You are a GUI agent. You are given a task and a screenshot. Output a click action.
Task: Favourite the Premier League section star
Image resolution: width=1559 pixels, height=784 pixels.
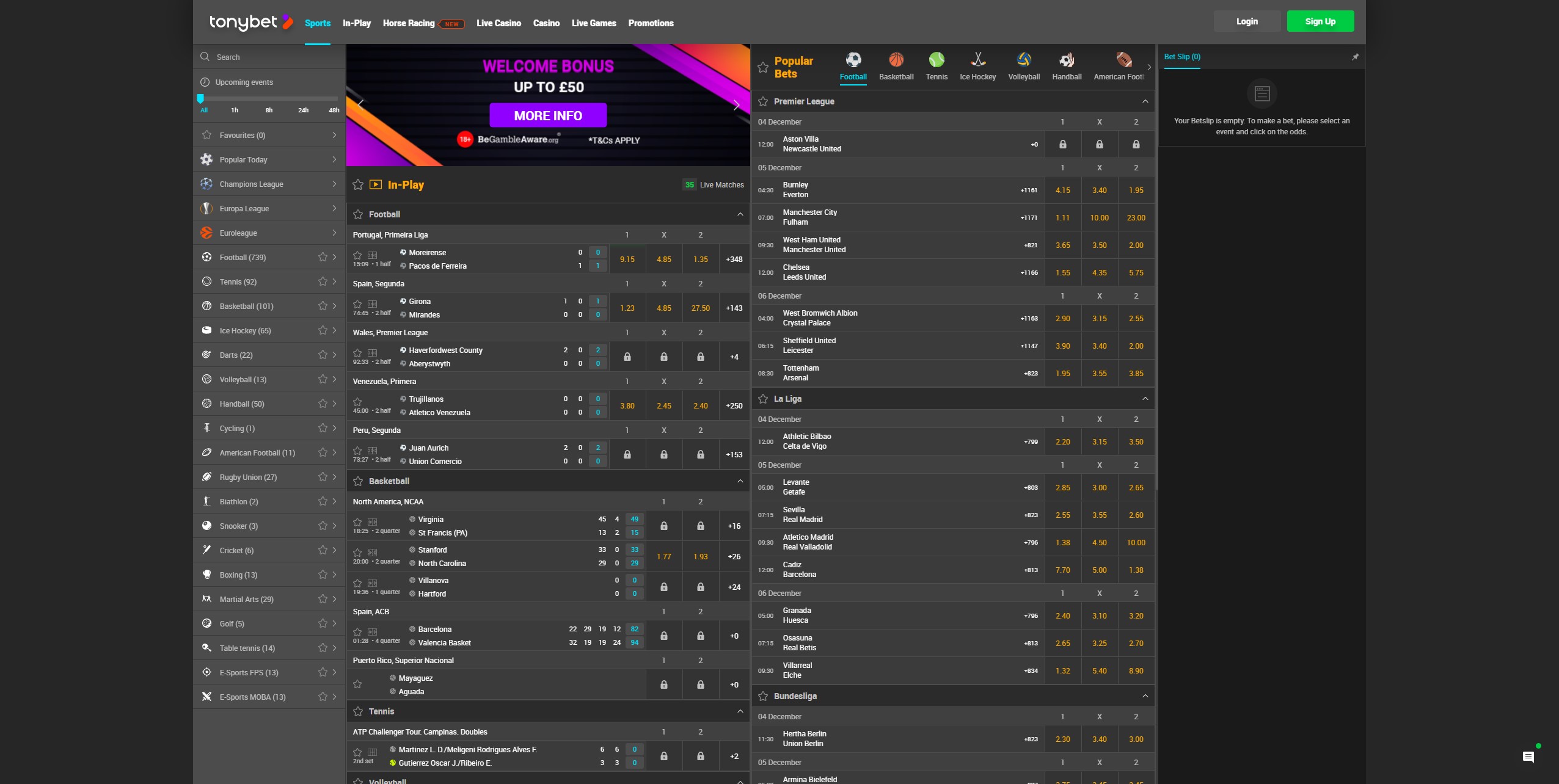tap(763, 101)
